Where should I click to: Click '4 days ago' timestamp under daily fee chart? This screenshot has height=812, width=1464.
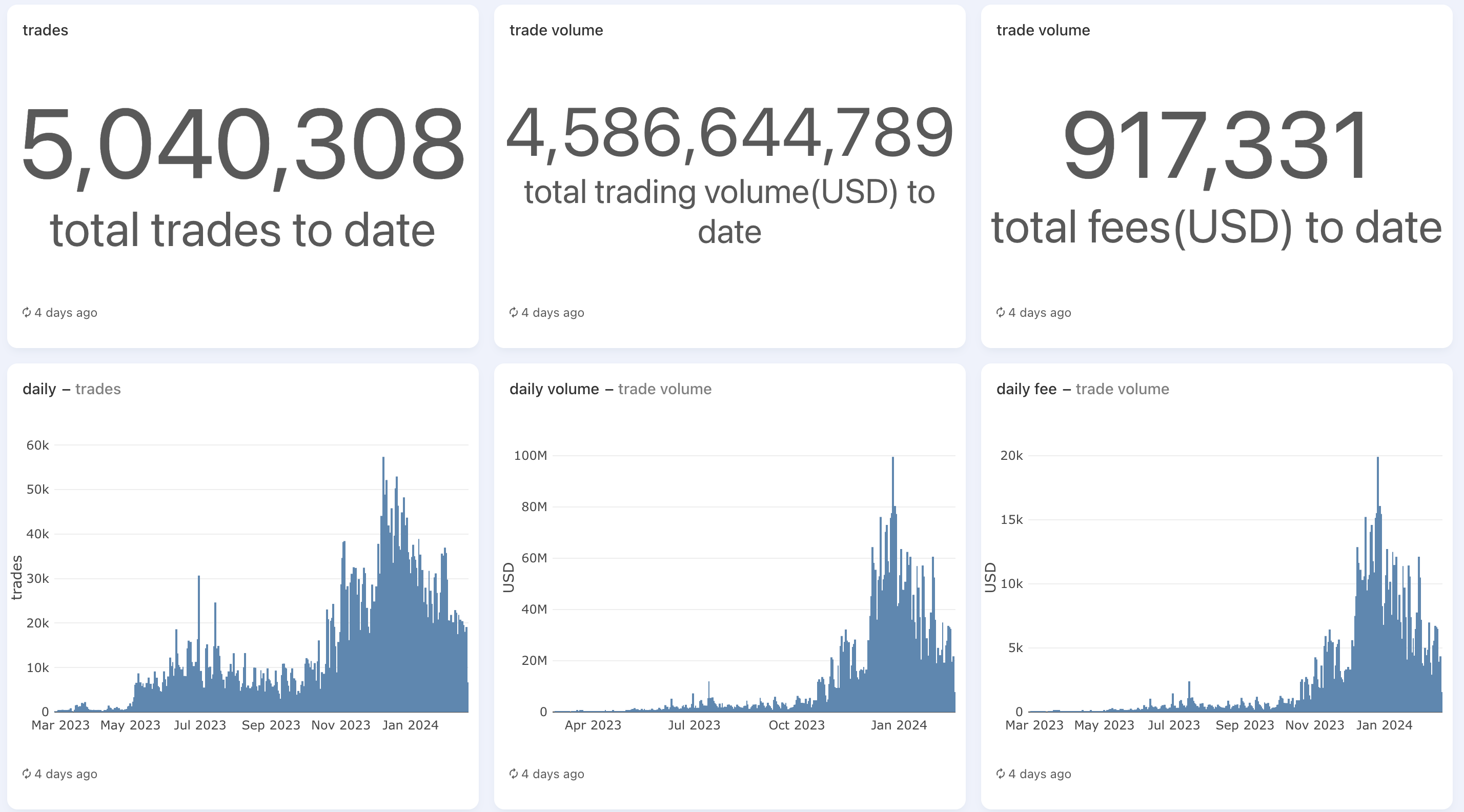tap(1040, 774)
